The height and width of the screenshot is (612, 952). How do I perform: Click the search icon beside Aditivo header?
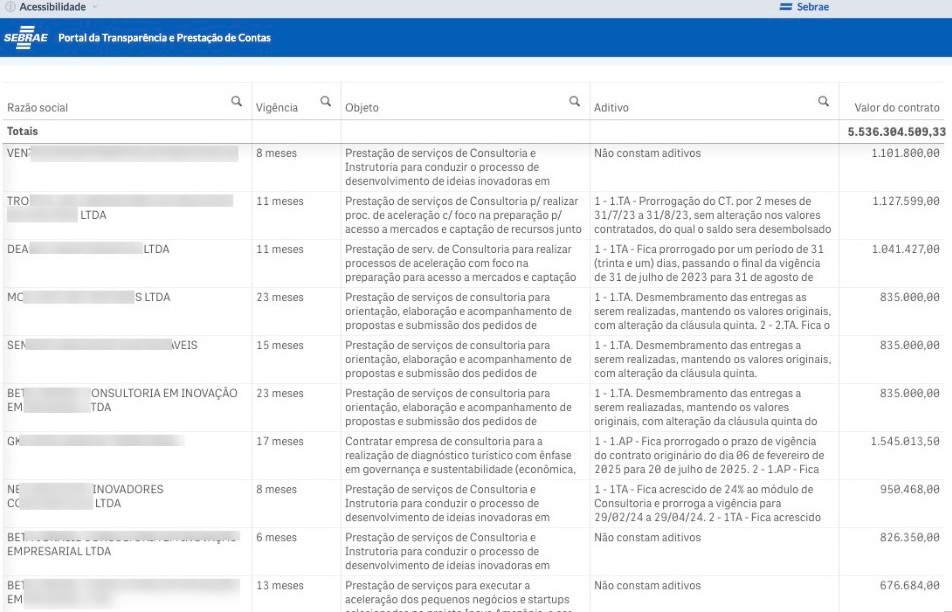coord(823,101)
